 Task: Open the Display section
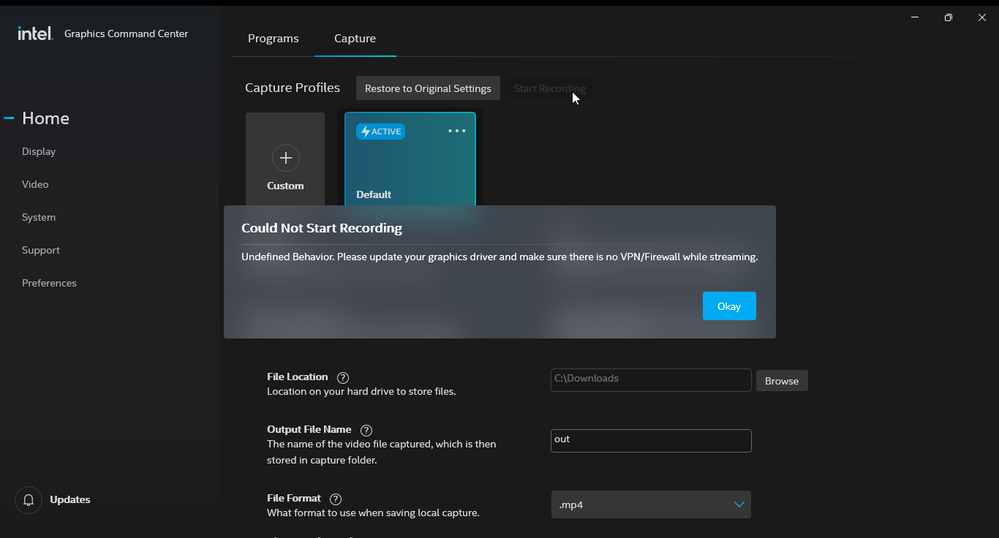[39, 151]
